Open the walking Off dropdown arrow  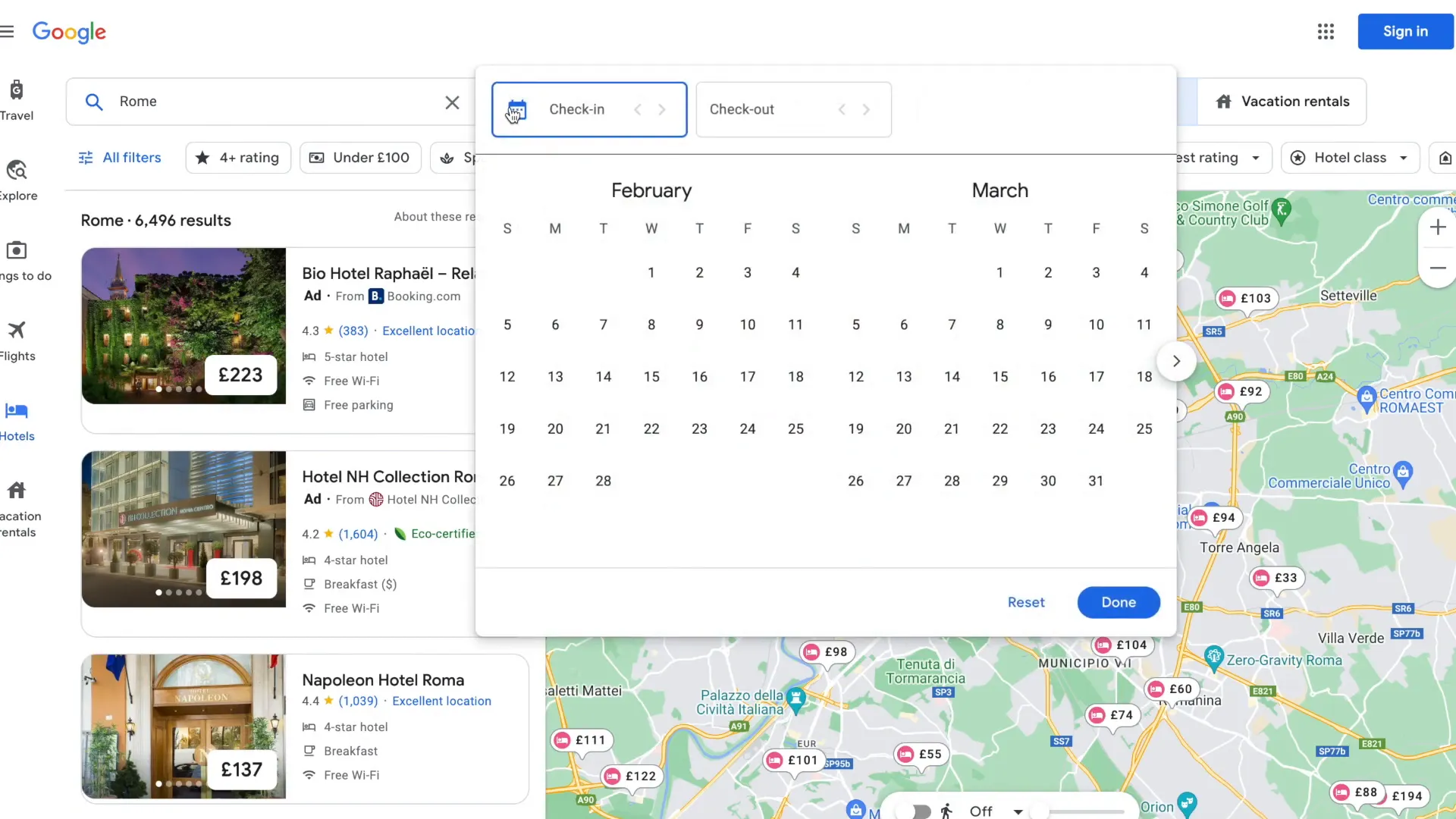tap(1018, 811)
